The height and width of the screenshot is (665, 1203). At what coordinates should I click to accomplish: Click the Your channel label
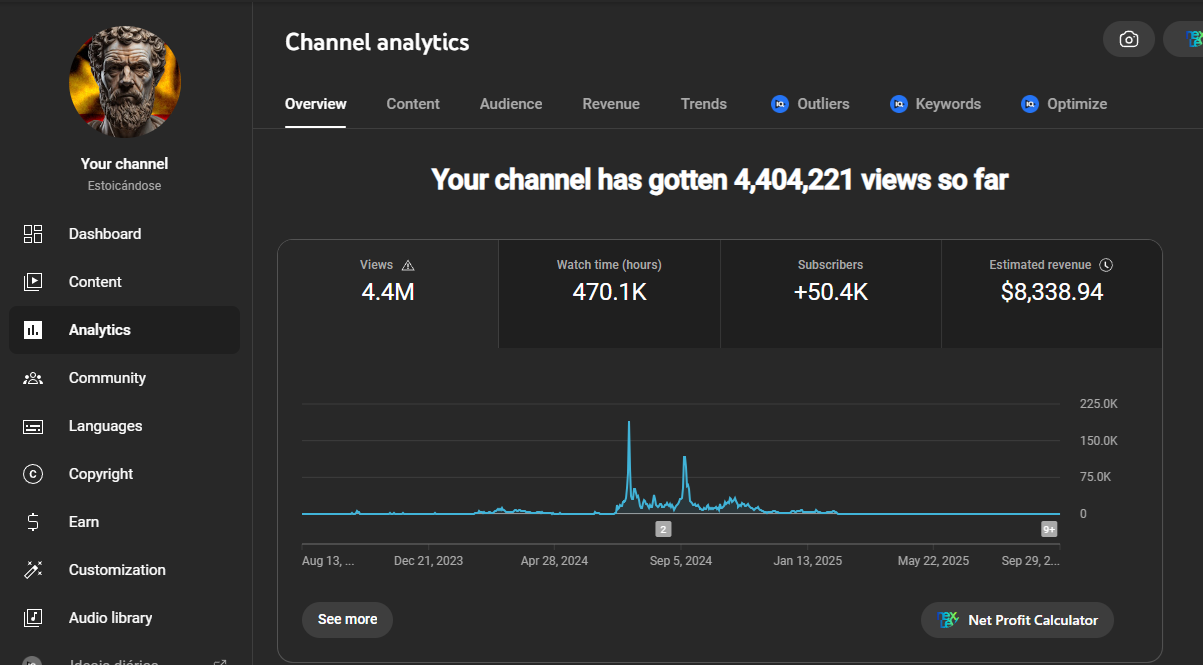(125, 164)
